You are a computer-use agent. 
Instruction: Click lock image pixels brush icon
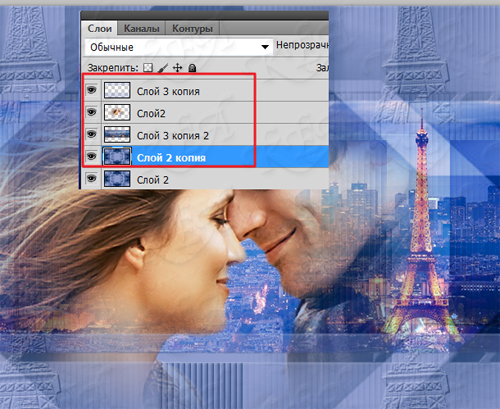163,68
